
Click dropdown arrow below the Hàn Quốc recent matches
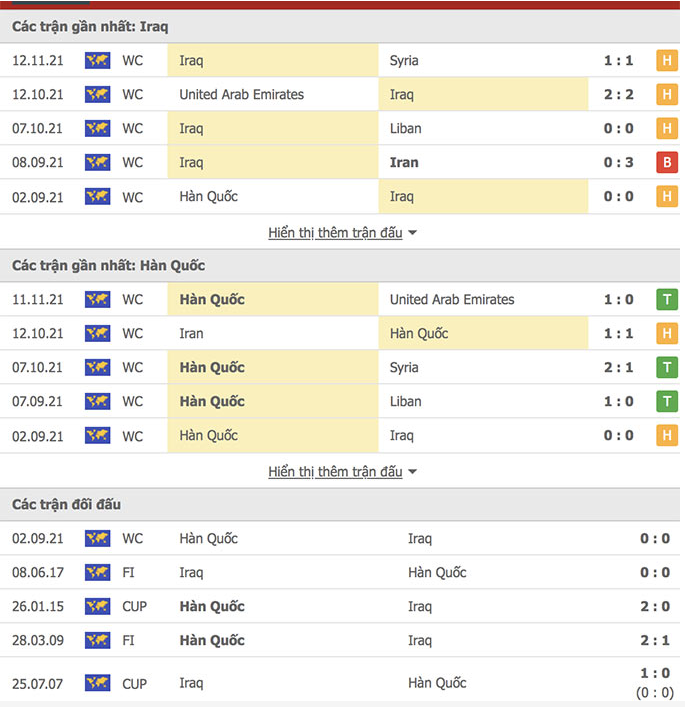click(x=412, y=472)
